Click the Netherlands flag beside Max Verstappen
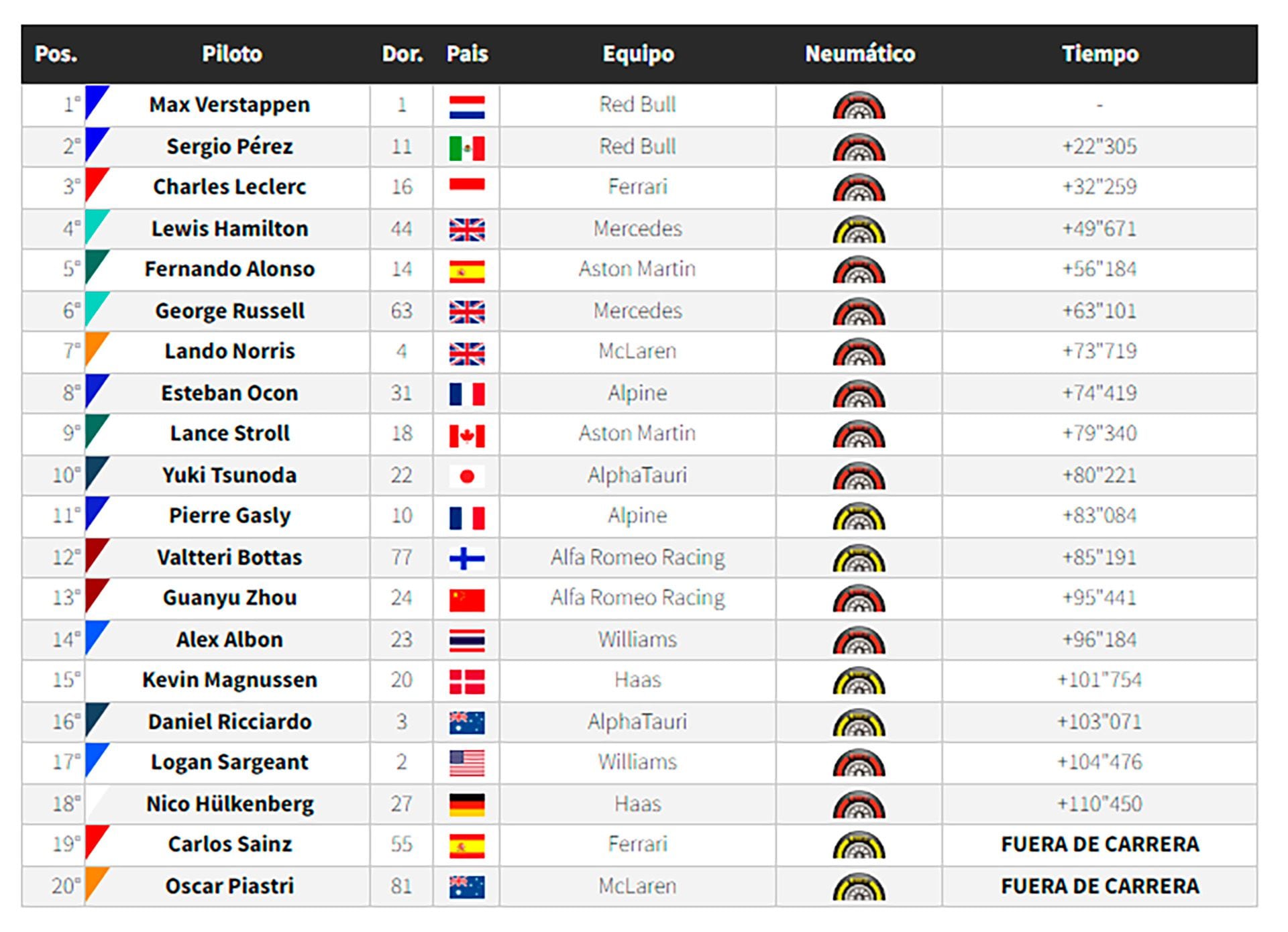The width and height of the screenshot is (1288, 932). coord(467,107)
